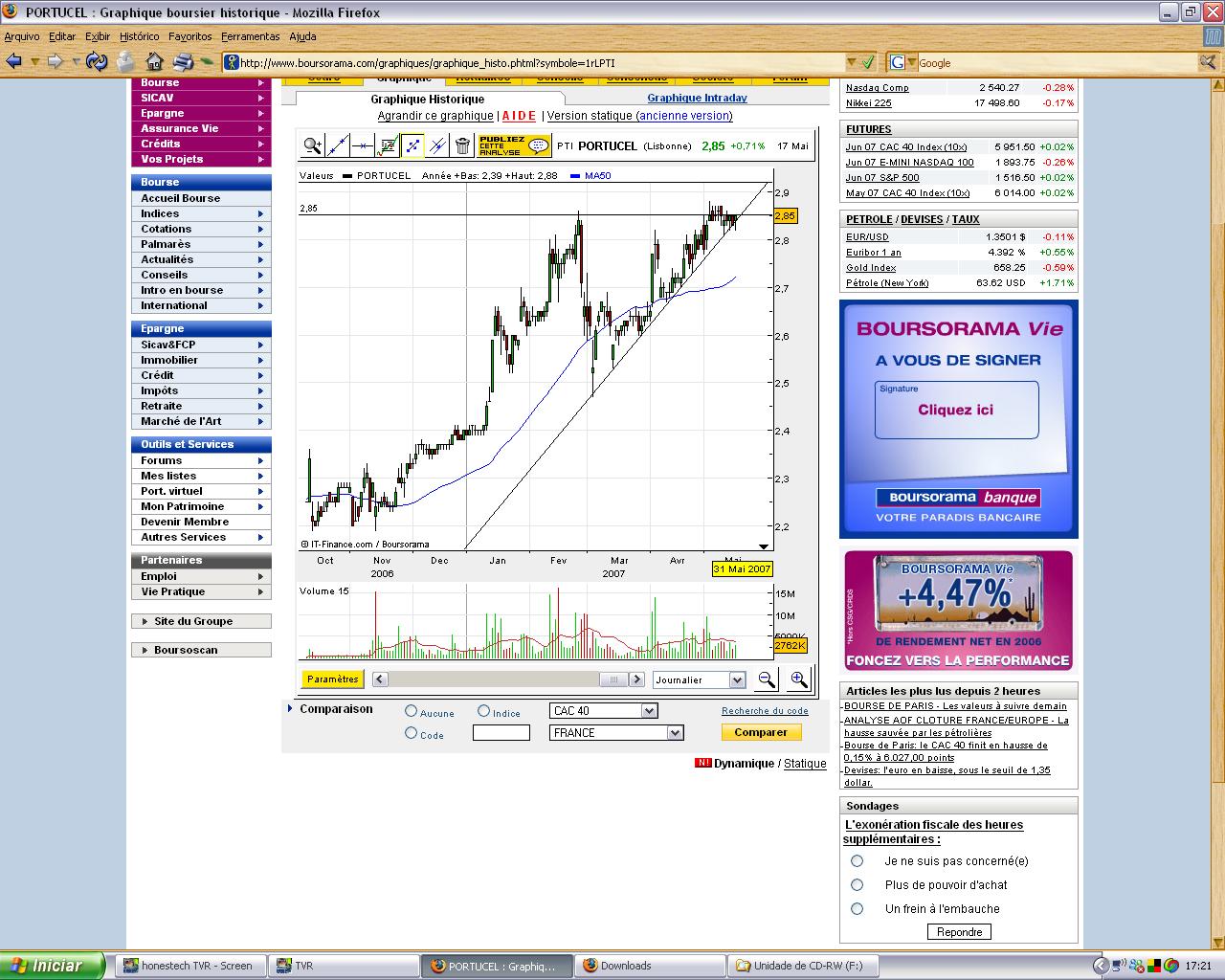Image resolution: width=1225 pixels, height=980 pixels.
Task: Open the EUR/USD currency link
Action: point(867,237)
